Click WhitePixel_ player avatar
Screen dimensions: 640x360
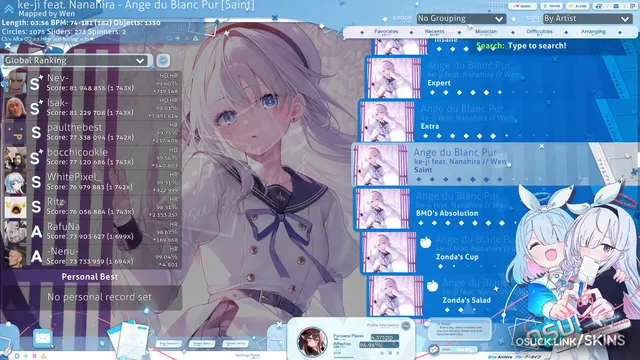pos(16,182)
